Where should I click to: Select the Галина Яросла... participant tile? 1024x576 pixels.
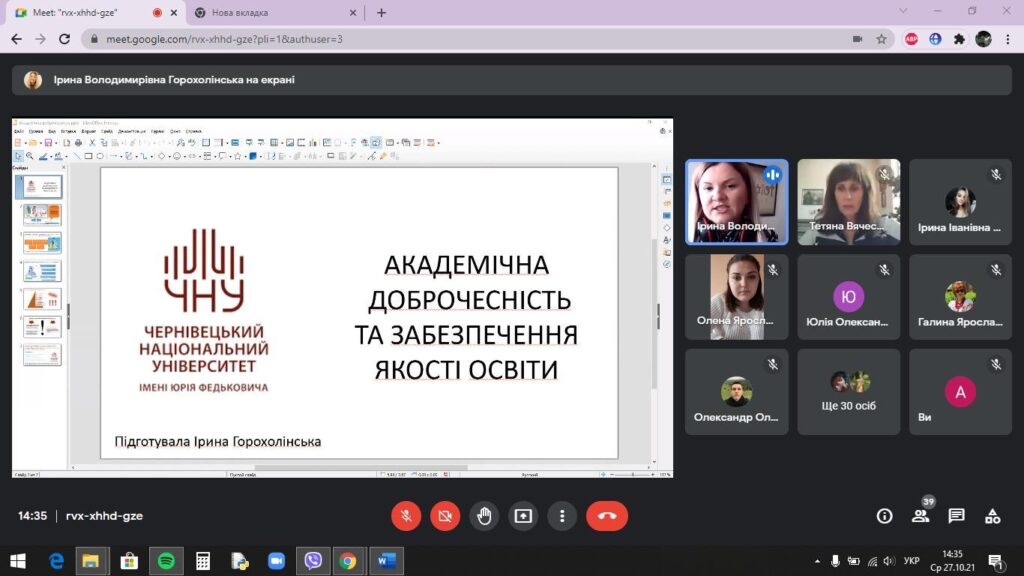[x=960, y=297]
